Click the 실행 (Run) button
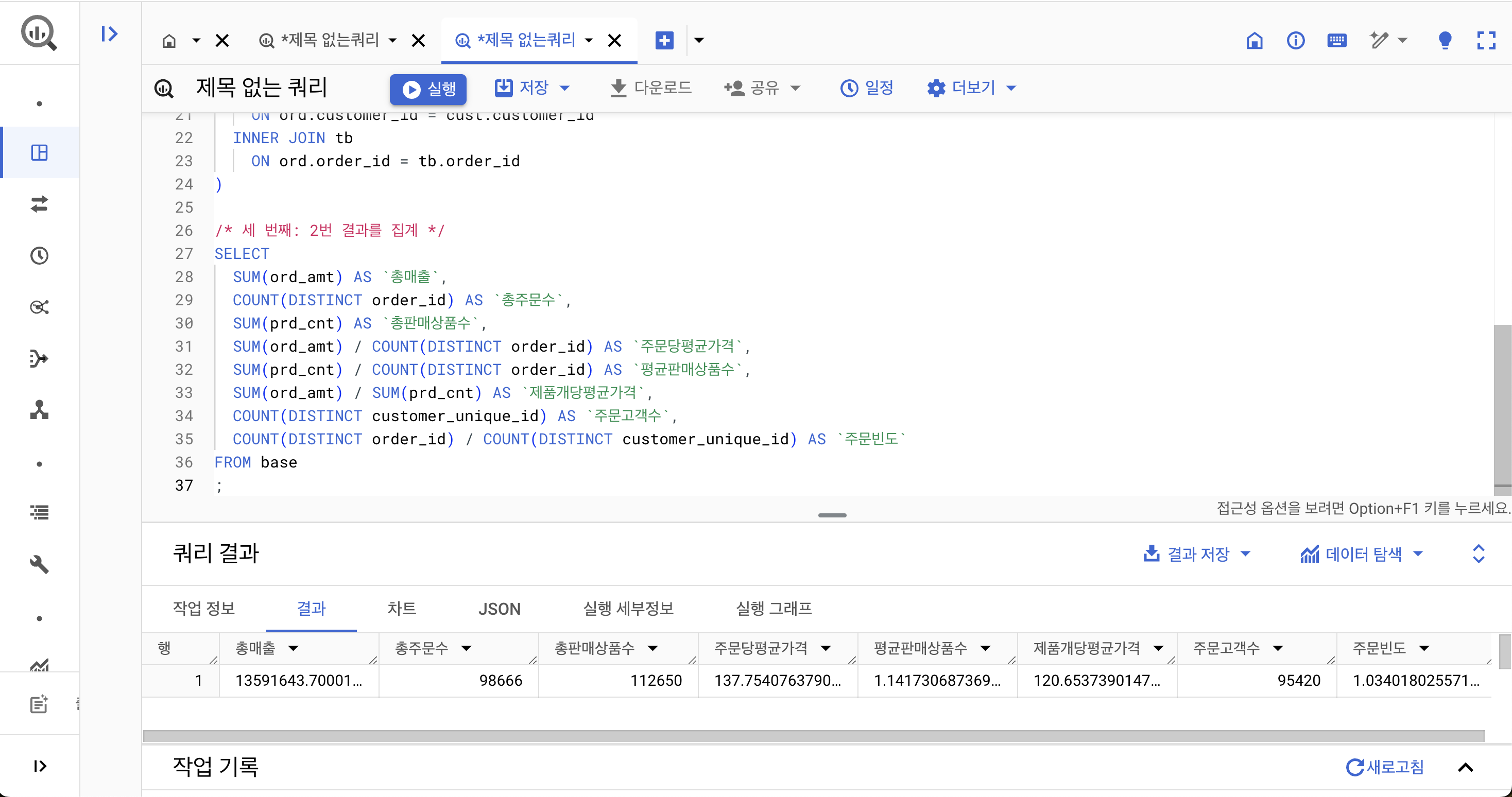This screenshot has height=797, width=1512. tap(428, 89)
